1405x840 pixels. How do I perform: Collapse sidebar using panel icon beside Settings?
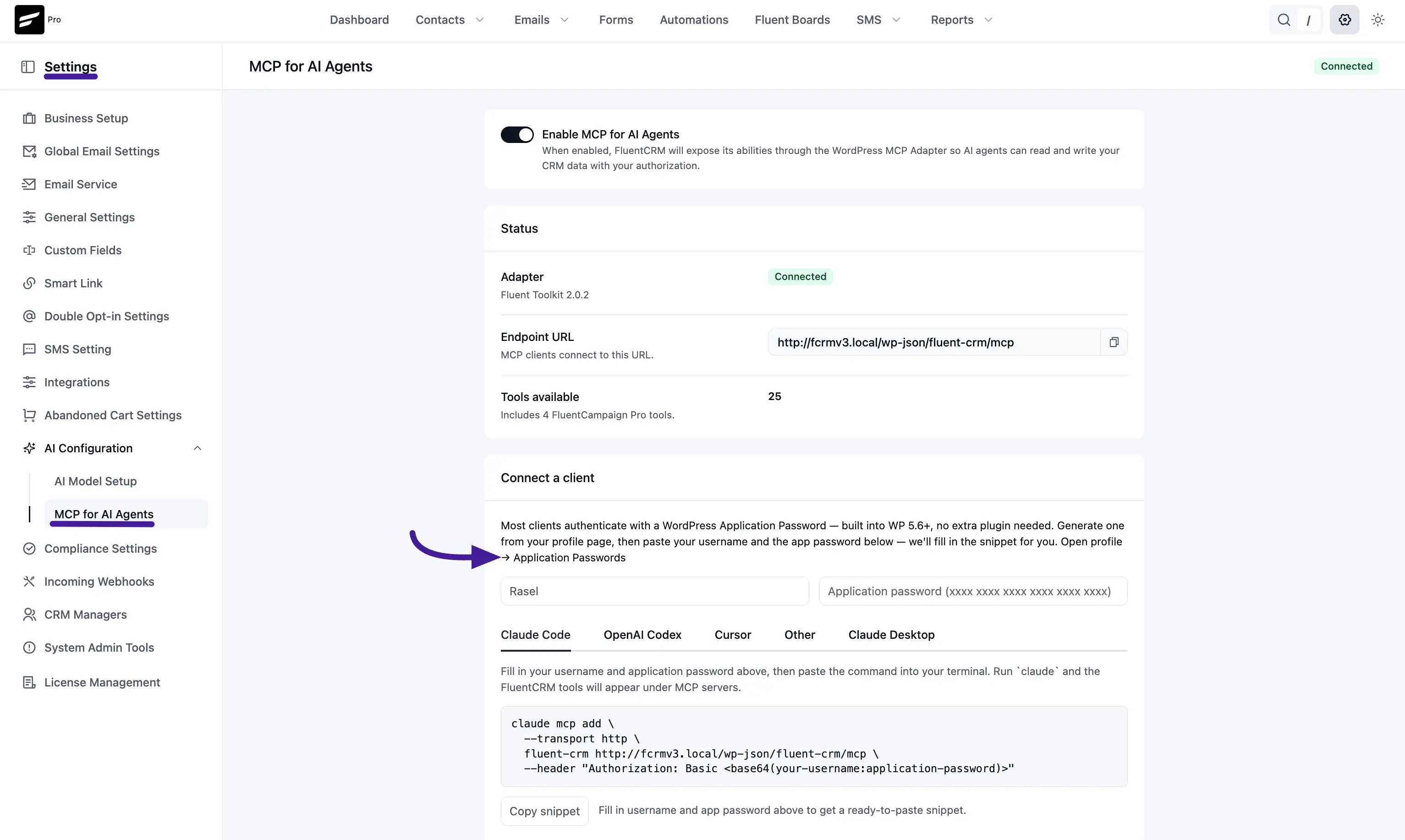[x=28, y=67]
